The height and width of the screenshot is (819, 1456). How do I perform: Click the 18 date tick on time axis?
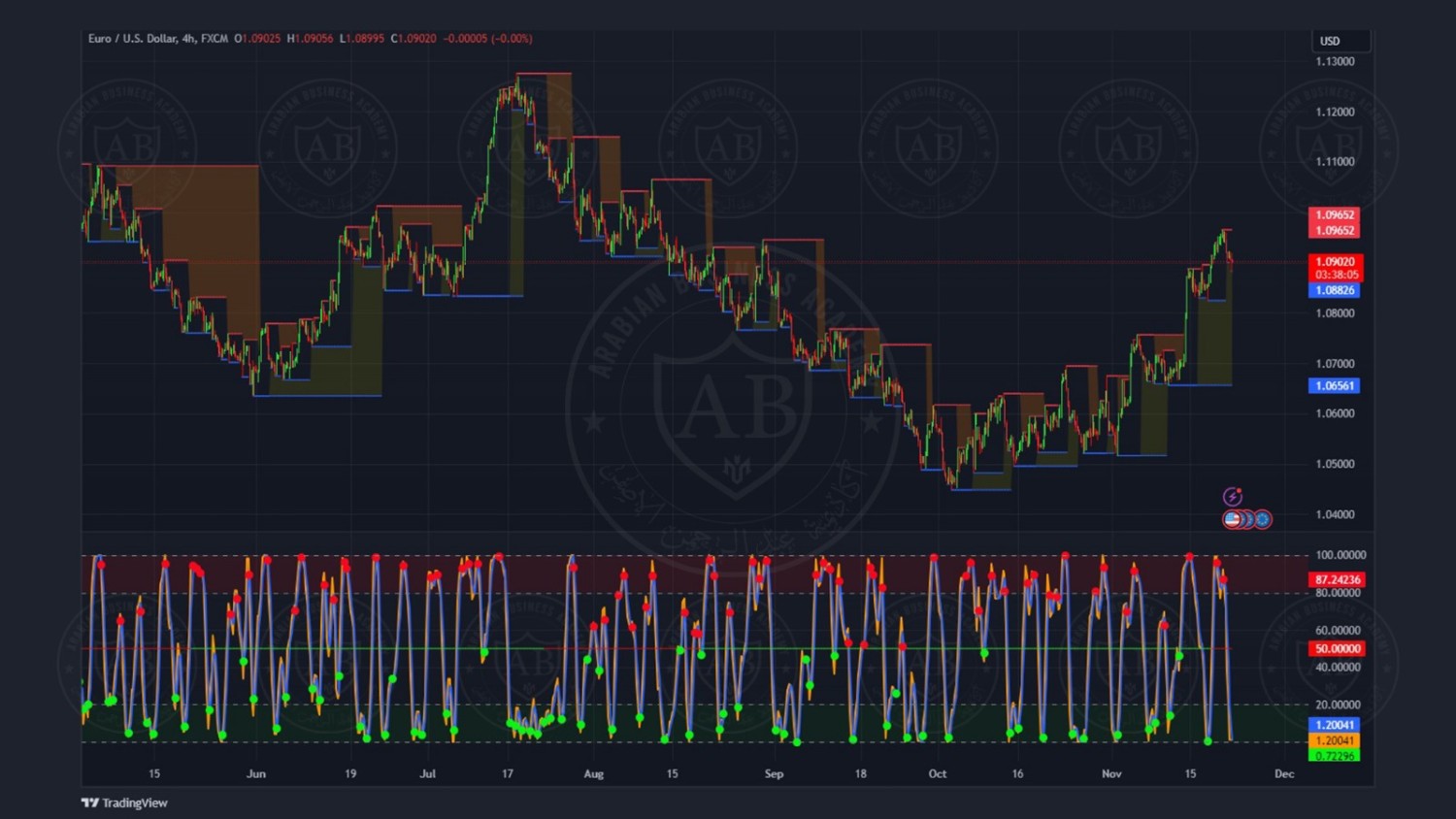tap(861, 773)
